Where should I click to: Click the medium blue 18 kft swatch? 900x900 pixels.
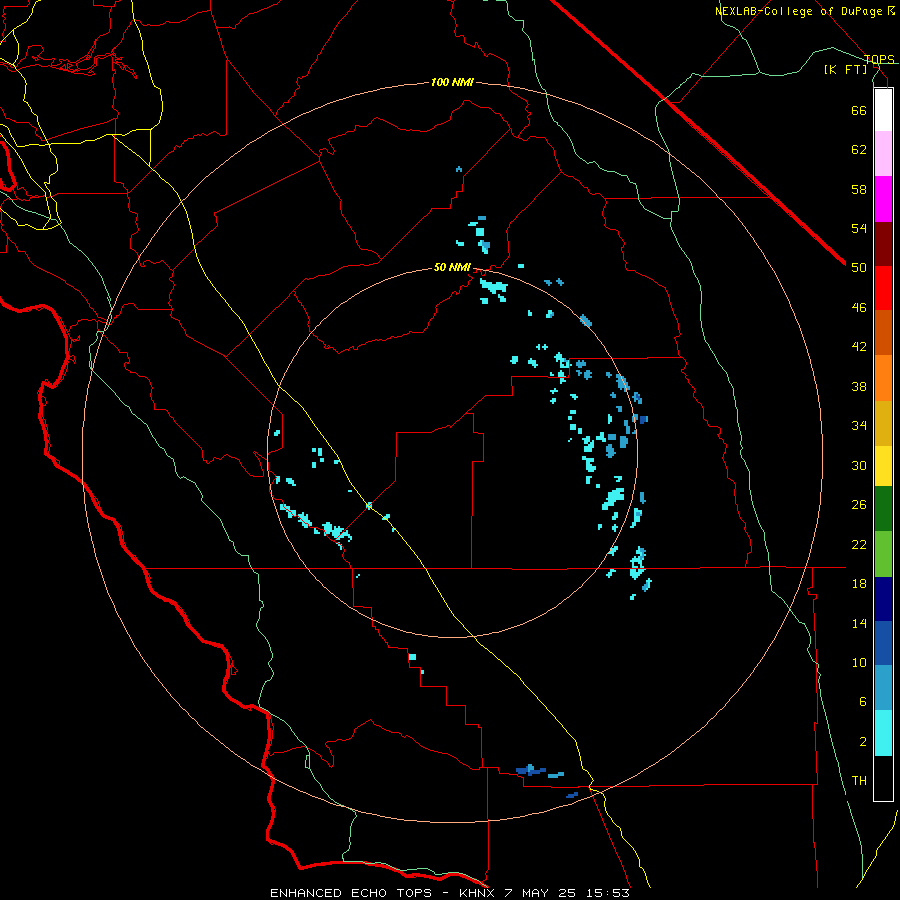point(883,643)
